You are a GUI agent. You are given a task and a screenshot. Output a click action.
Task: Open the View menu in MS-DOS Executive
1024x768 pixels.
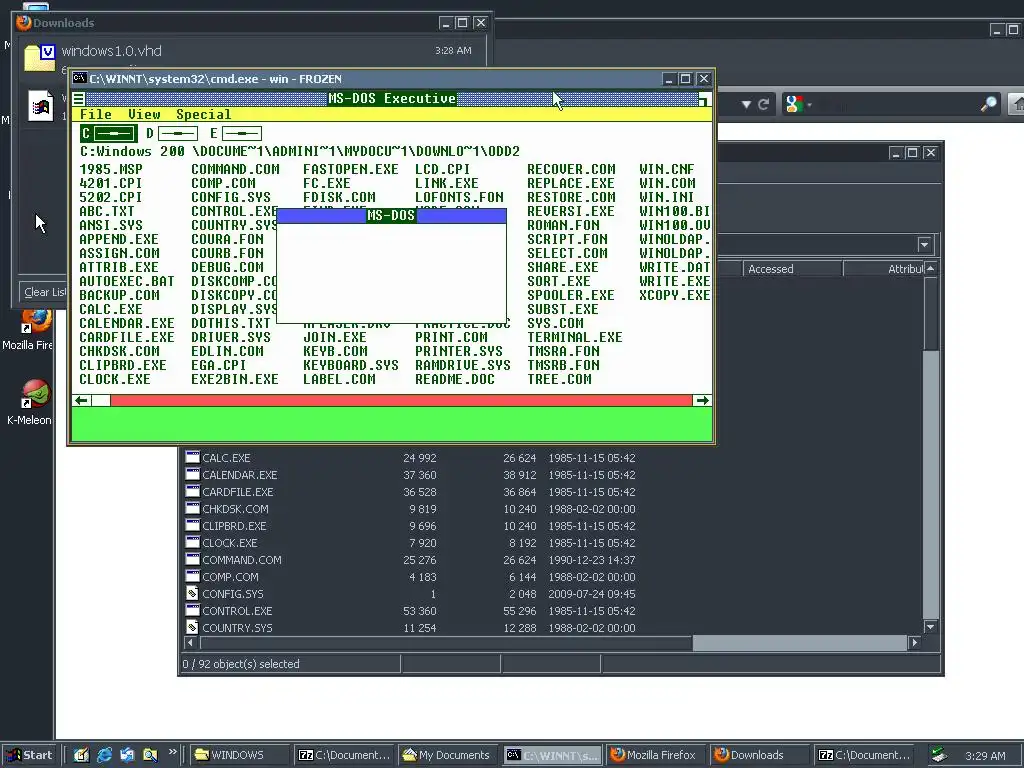pyautogui.click(x=144, y=114)
